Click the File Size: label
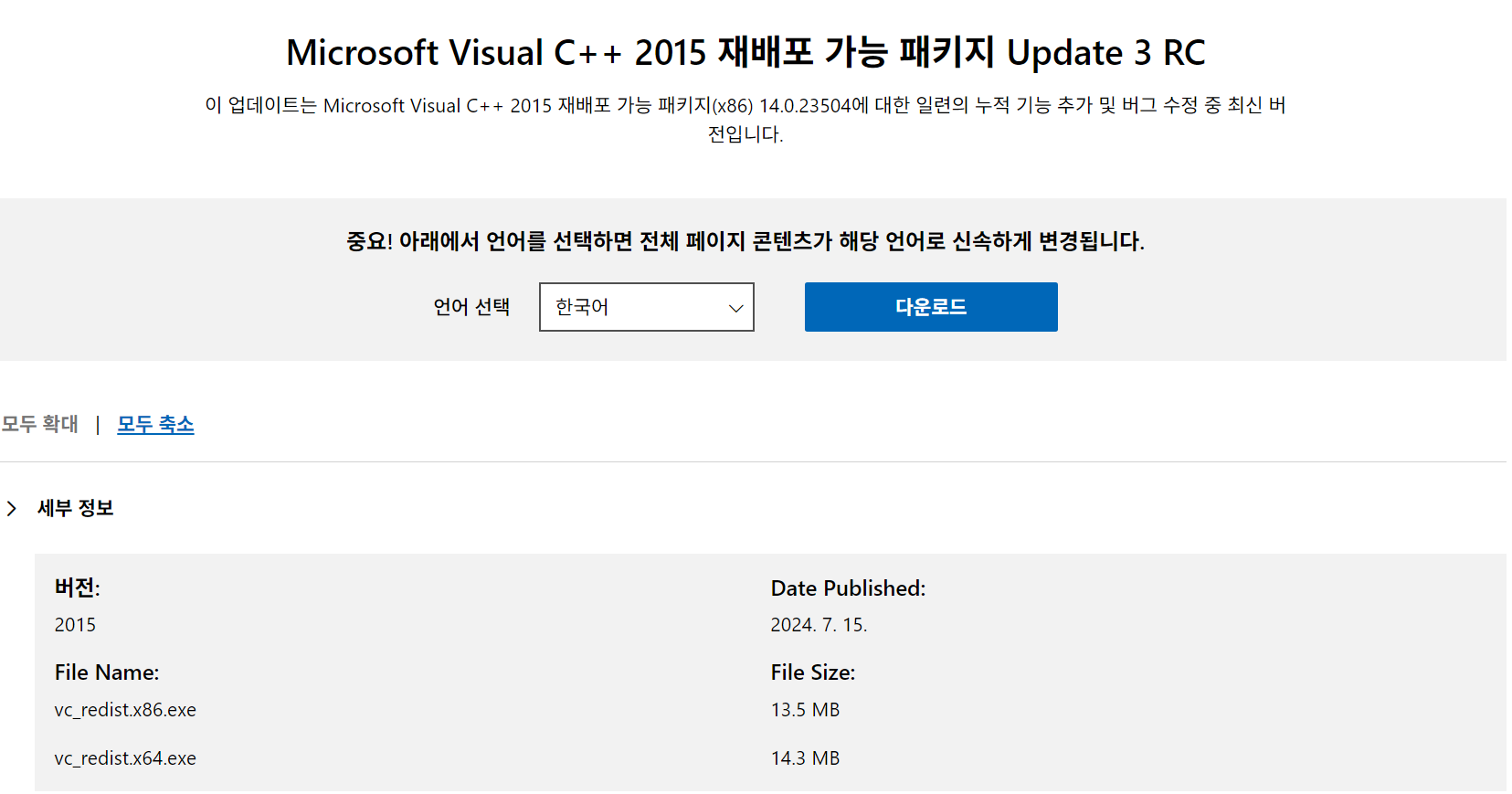 [813, 672]
